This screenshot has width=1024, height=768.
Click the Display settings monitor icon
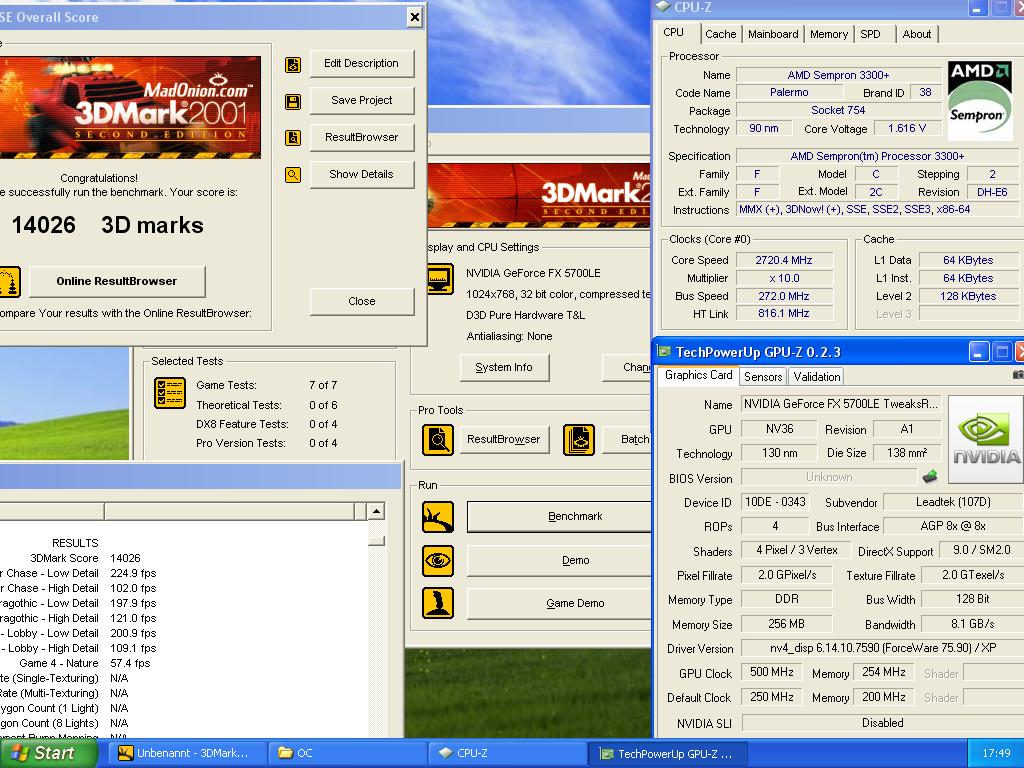pos(440,280)
